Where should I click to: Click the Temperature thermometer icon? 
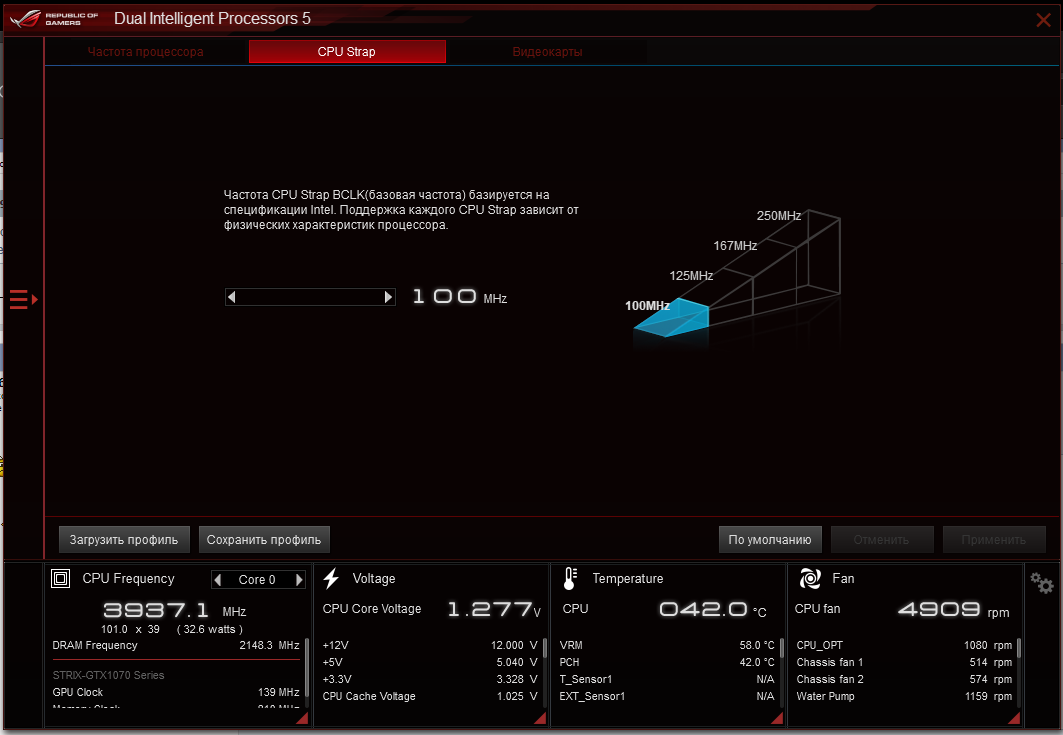point(570,578)
